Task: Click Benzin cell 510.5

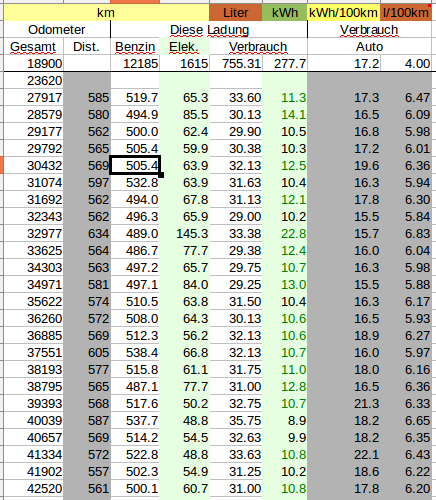Action: click(135, 302)
